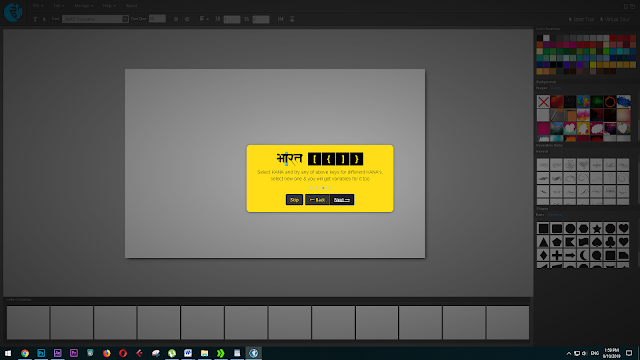
Task: Insert the right arrow shape
Action: click(x=570, y=256)
